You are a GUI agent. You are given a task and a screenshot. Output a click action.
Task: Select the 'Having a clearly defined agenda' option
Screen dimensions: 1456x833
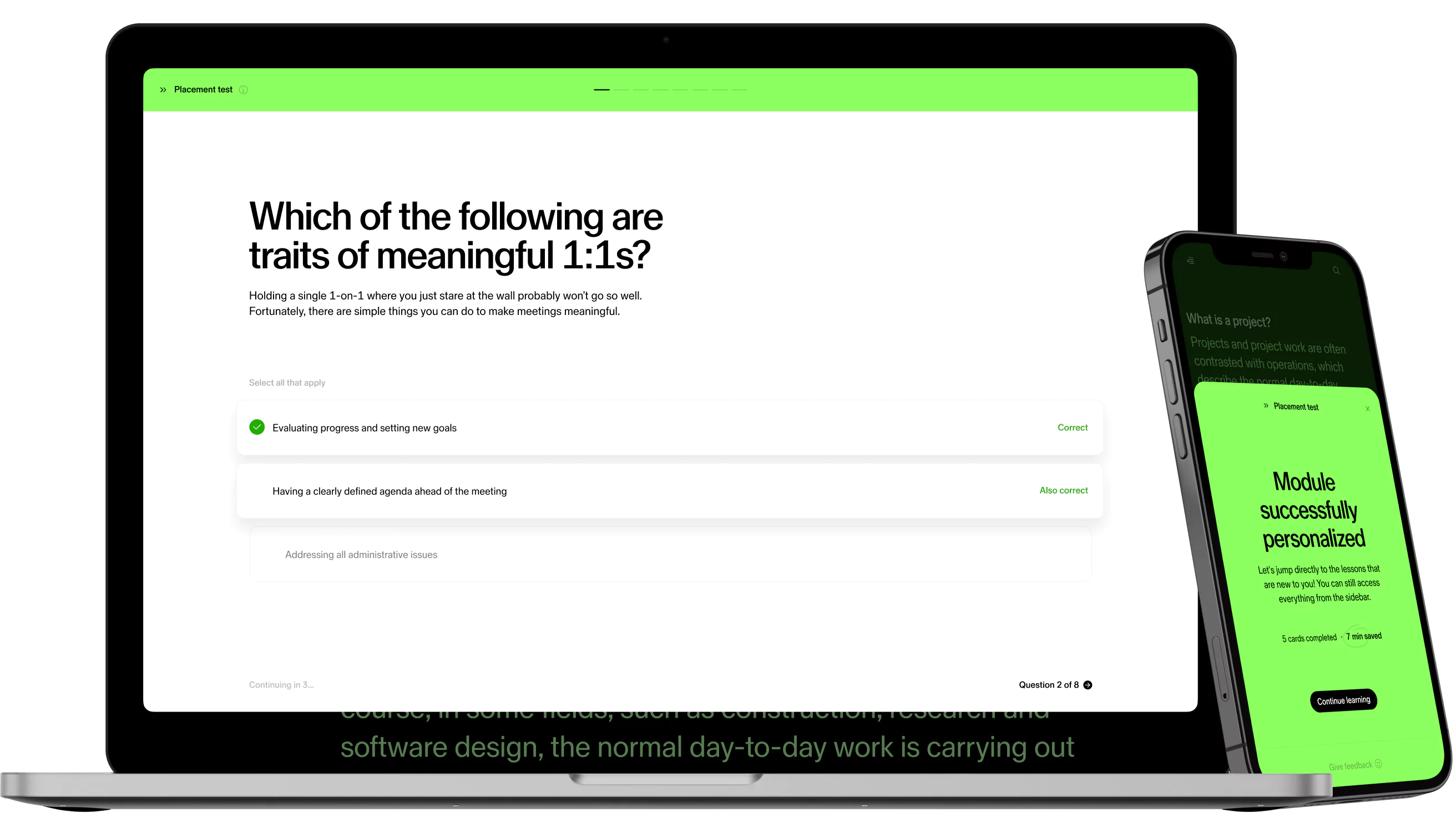point(389,491)
